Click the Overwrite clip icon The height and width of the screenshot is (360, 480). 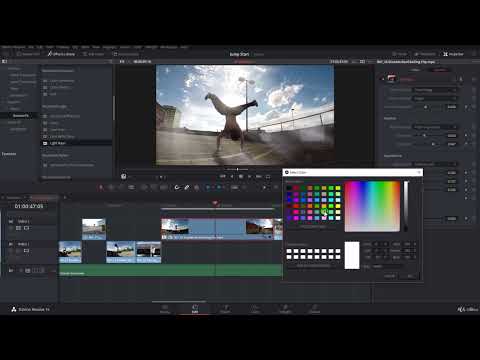pyautogui.click(x=154, y=187)
